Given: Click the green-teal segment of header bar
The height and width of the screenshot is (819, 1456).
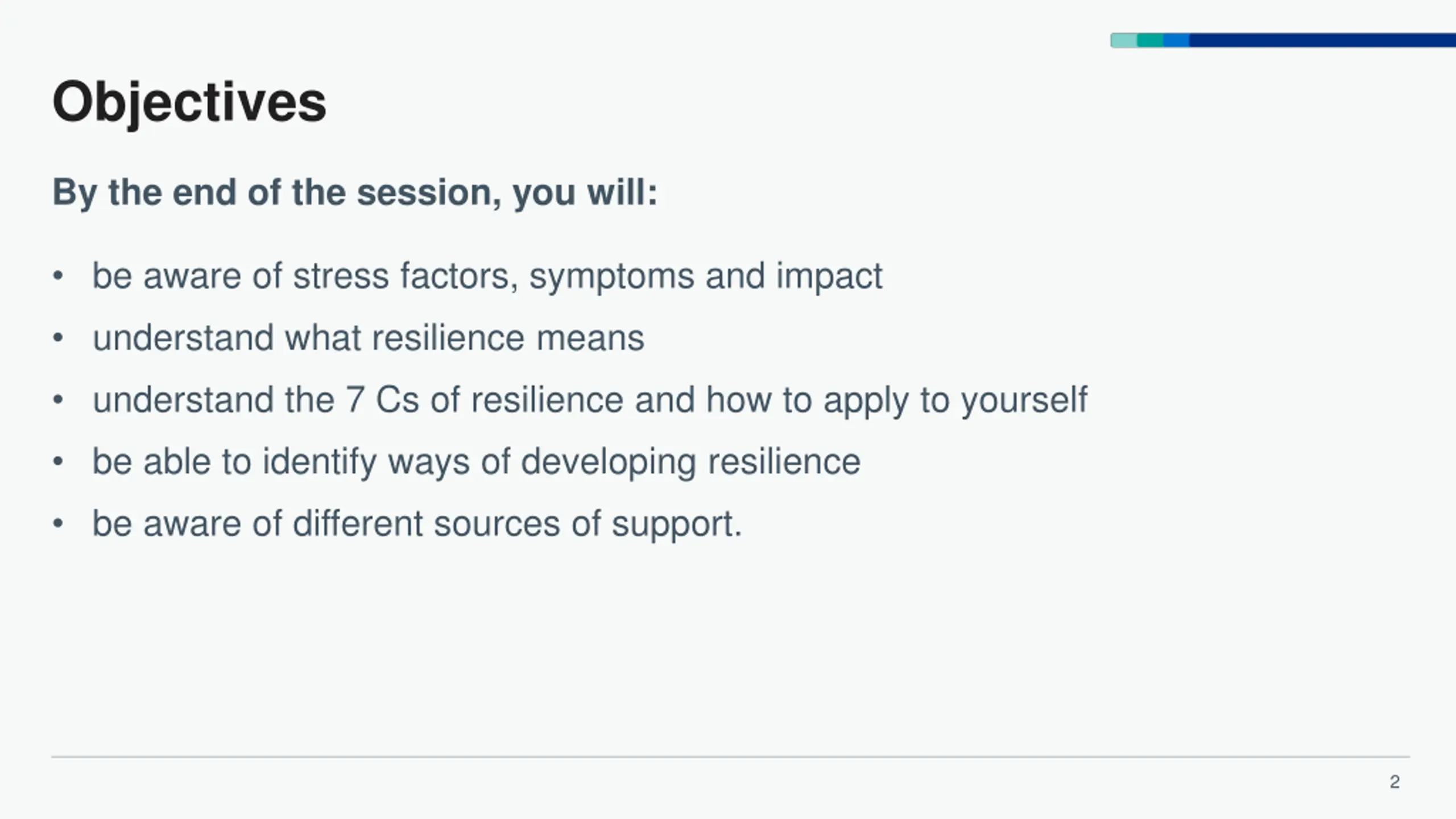Looking at the screenshot, I should point(1150,40).
